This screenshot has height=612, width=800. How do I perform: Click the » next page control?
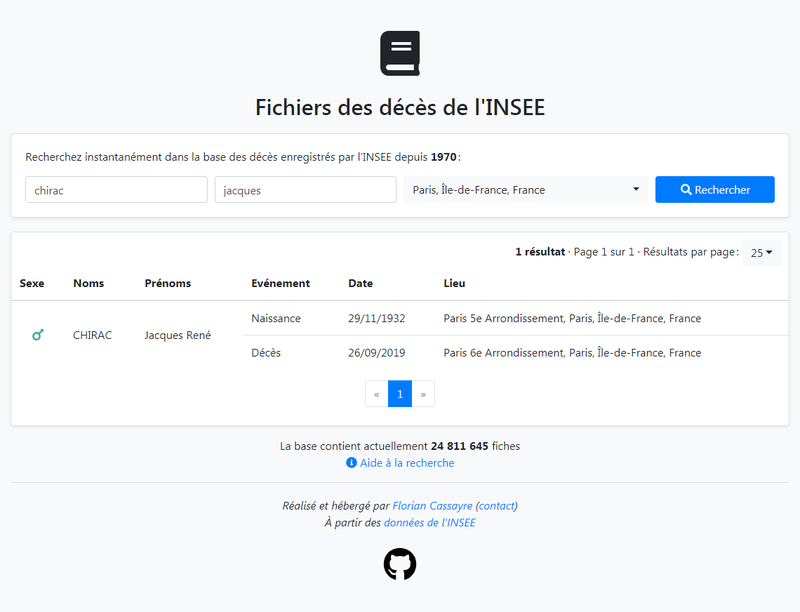423,393
